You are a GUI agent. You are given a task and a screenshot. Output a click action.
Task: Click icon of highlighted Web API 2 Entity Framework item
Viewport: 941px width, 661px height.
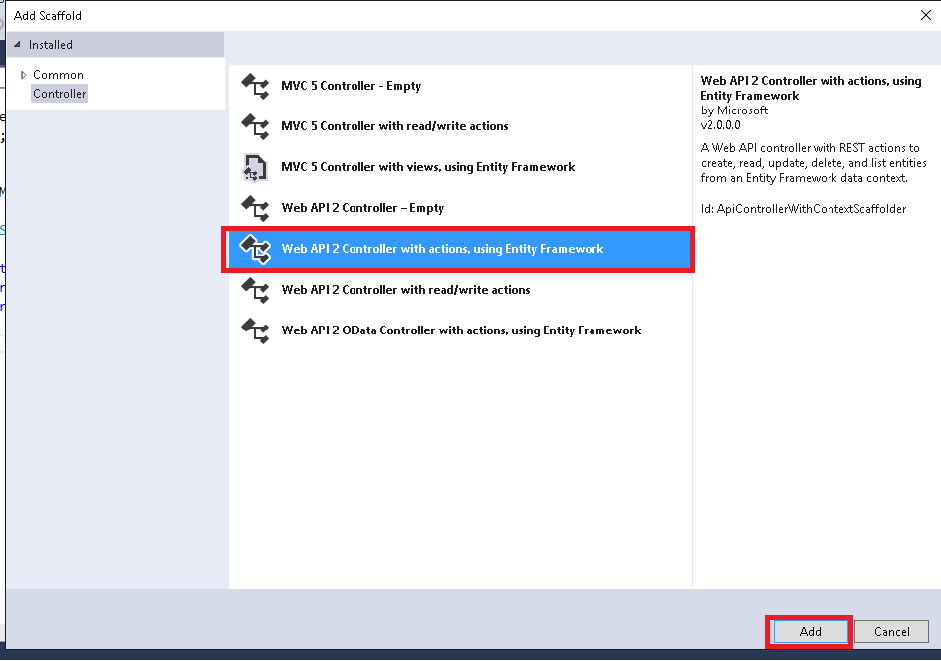[x=255, y=249]
